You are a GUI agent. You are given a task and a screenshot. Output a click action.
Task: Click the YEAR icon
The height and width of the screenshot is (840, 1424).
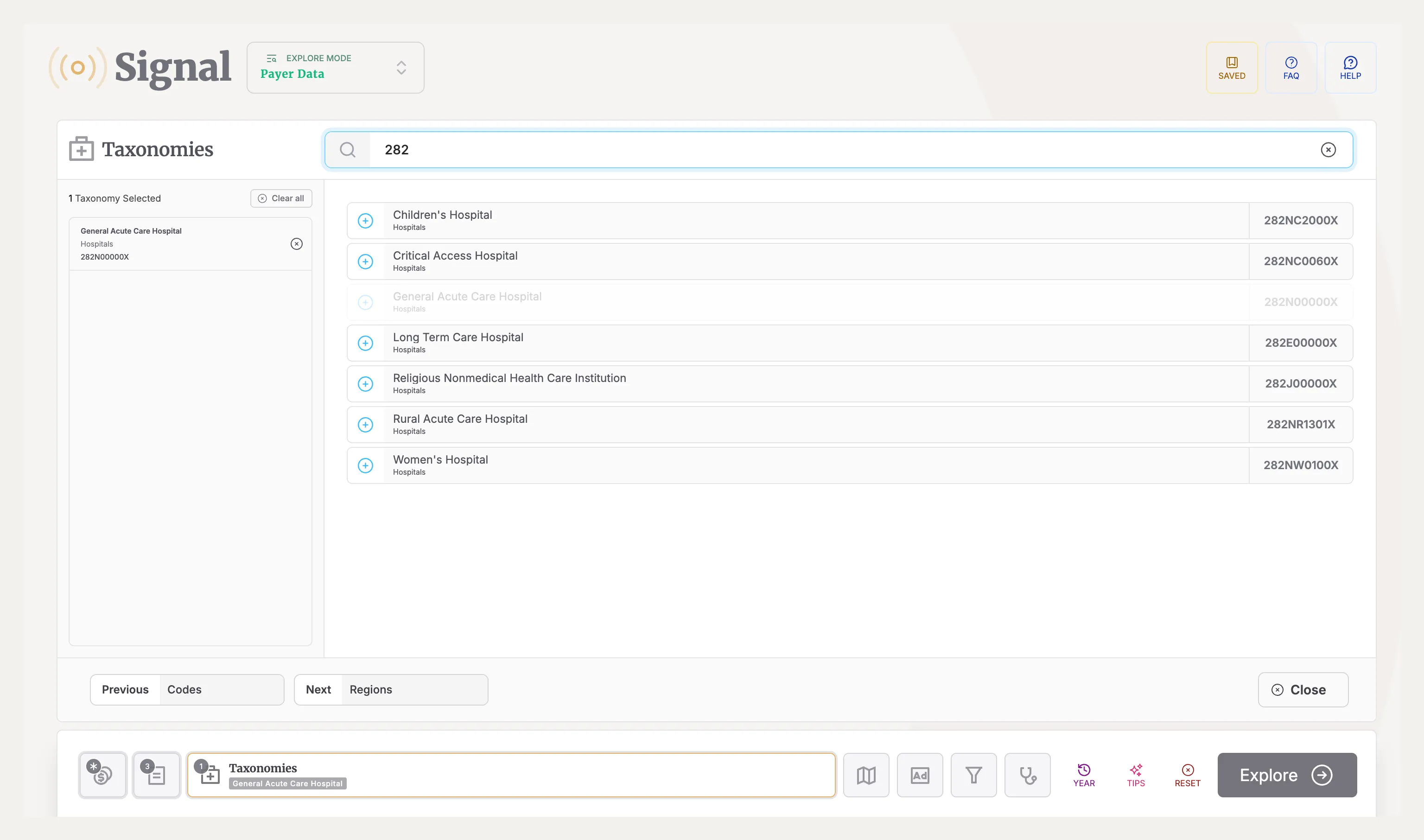point(1084,775)
